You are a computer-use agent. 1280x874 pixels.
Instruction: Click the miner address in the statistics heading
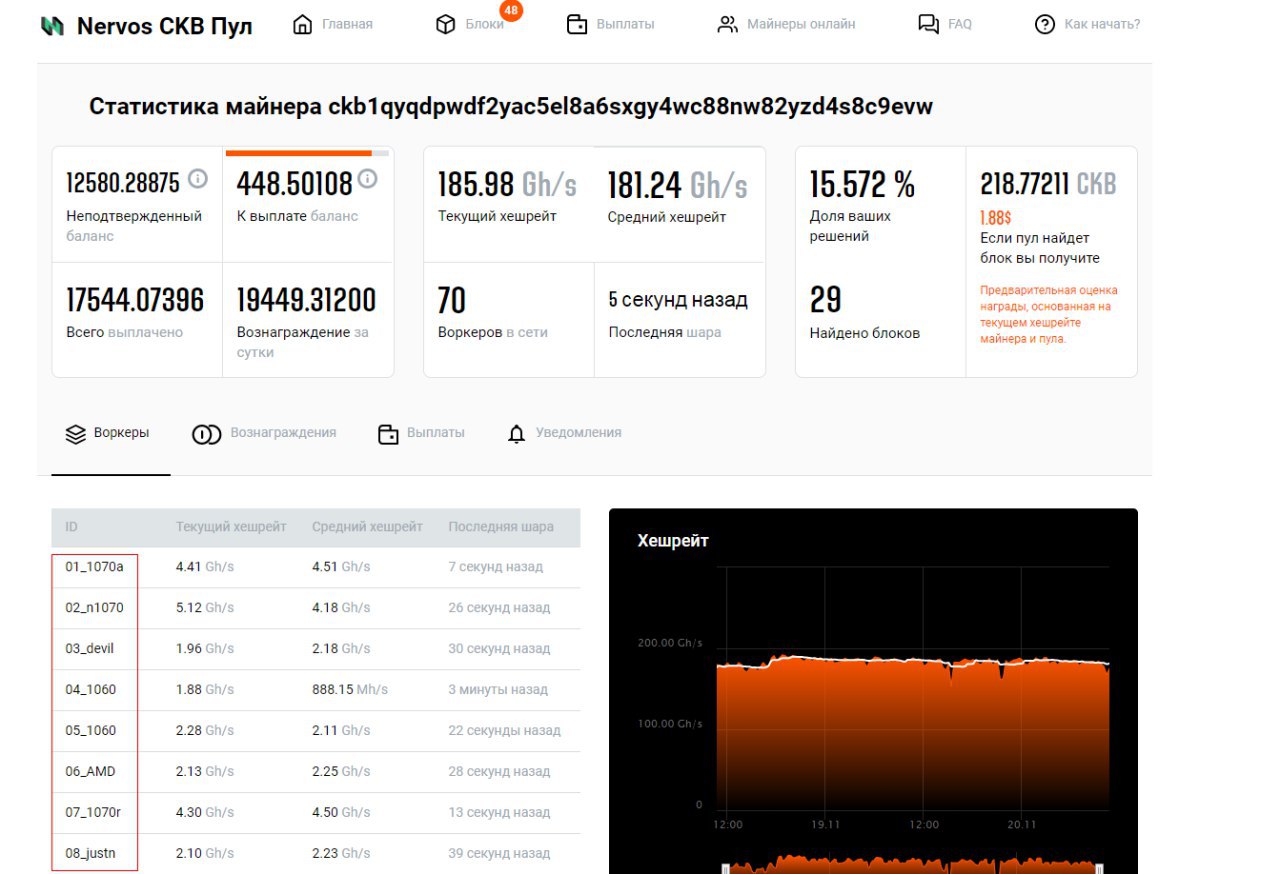coord(630,107)
